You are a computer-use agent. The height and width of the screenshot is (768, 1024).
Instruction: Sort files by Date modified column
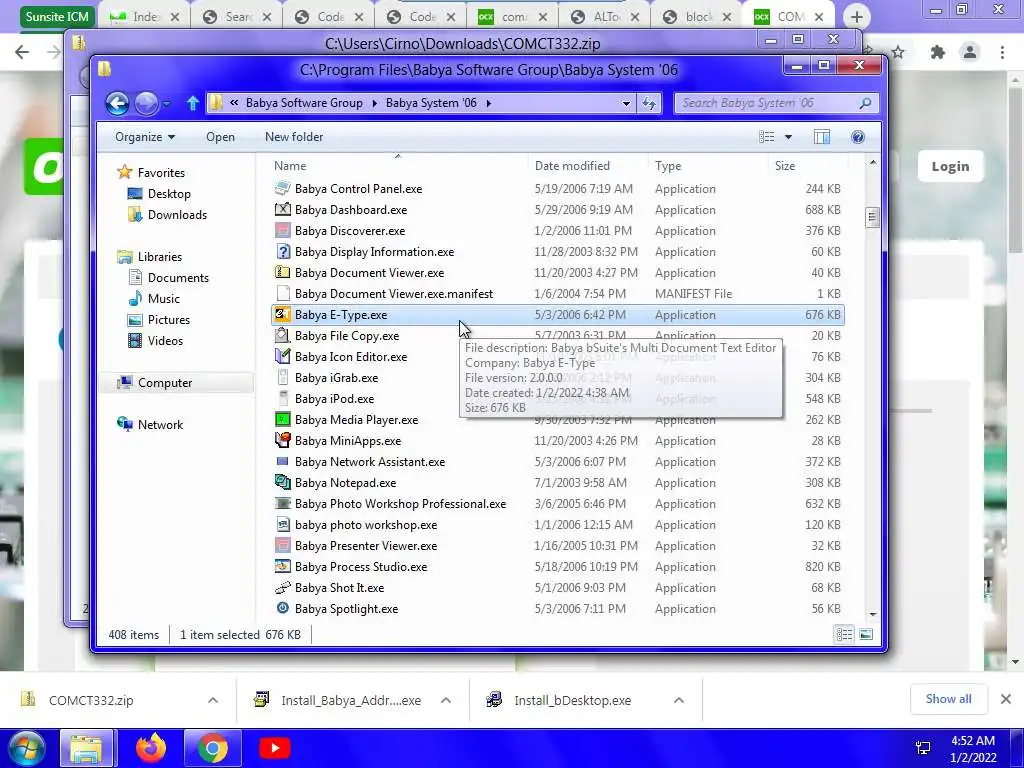[572, 166]
